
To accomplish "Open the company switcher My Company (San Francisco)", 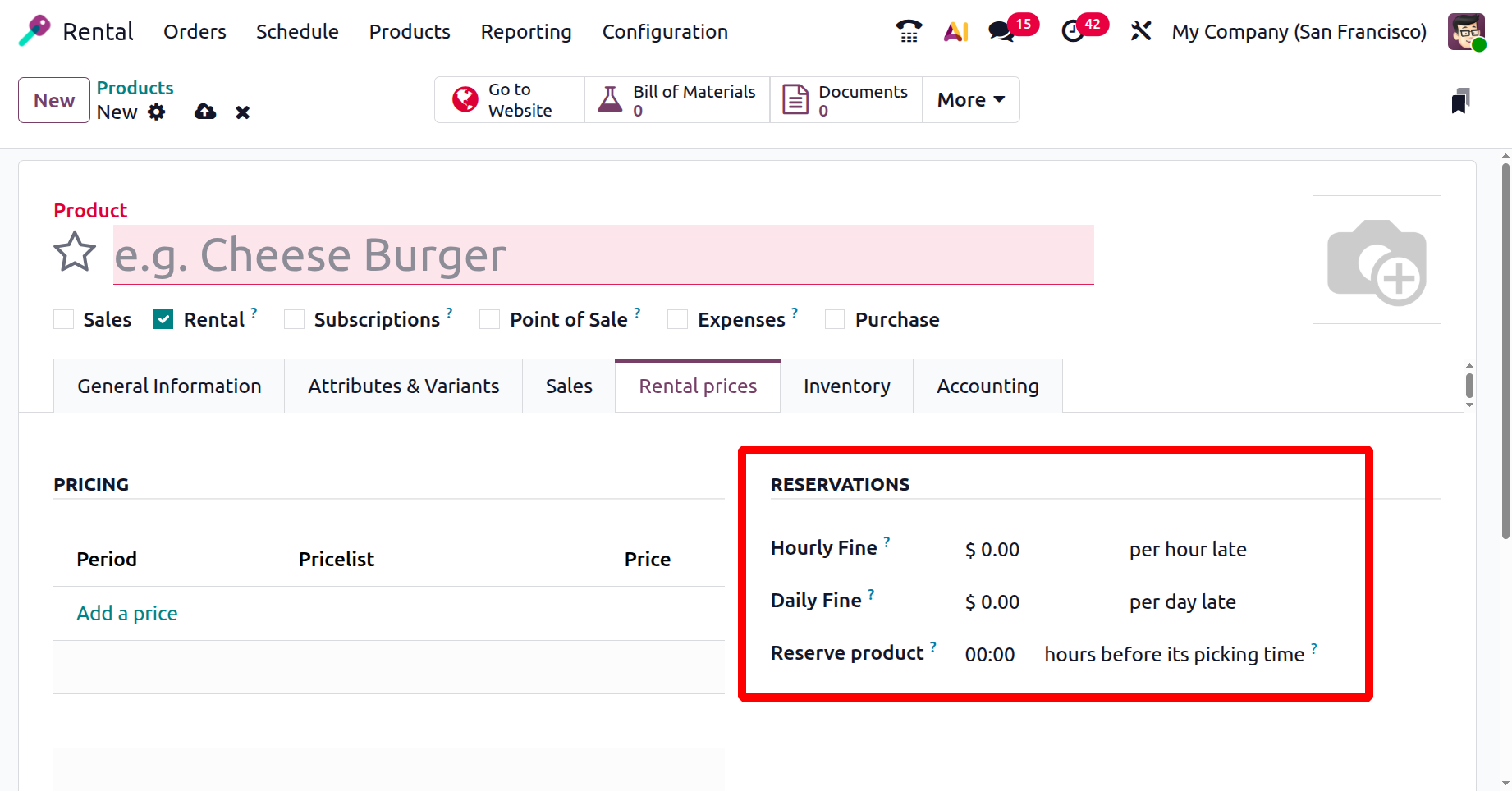I will pyautogui.click(x=1299, y=31).
